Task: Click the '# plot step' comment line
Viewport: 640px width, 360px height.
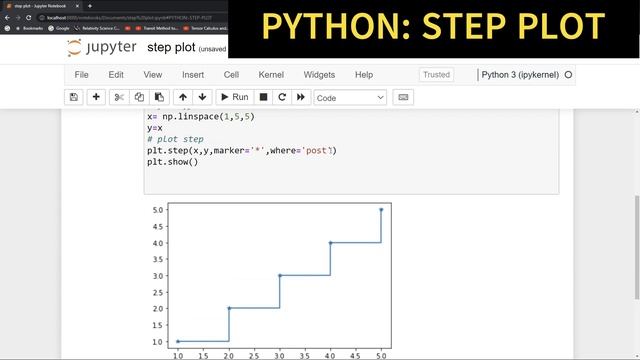Action: tap(175, 139)
